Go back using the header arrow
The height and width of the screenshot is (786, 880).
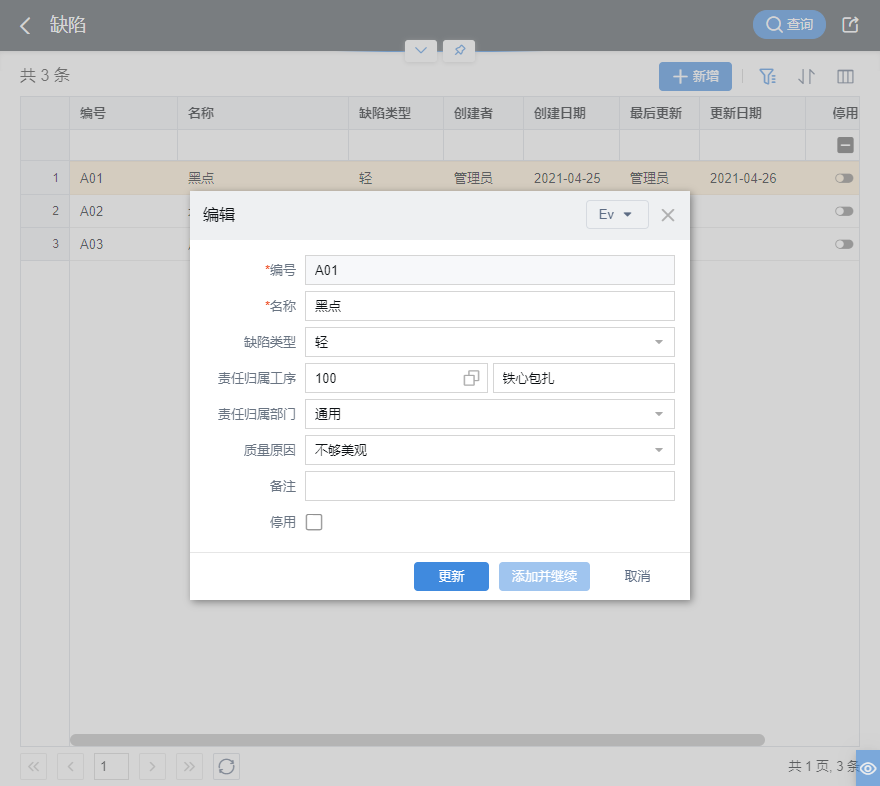(25, 25)
